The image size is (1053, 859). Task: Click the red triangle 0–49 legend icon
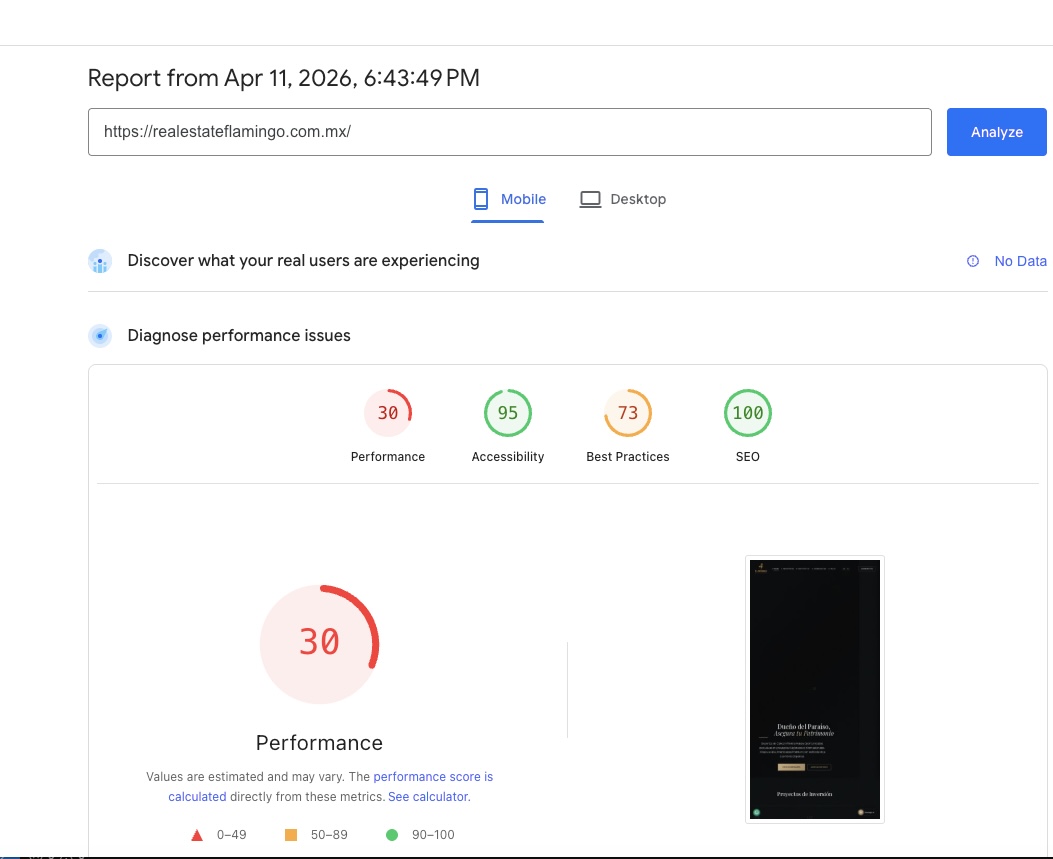pyautogui.click(x=196, y=834)
